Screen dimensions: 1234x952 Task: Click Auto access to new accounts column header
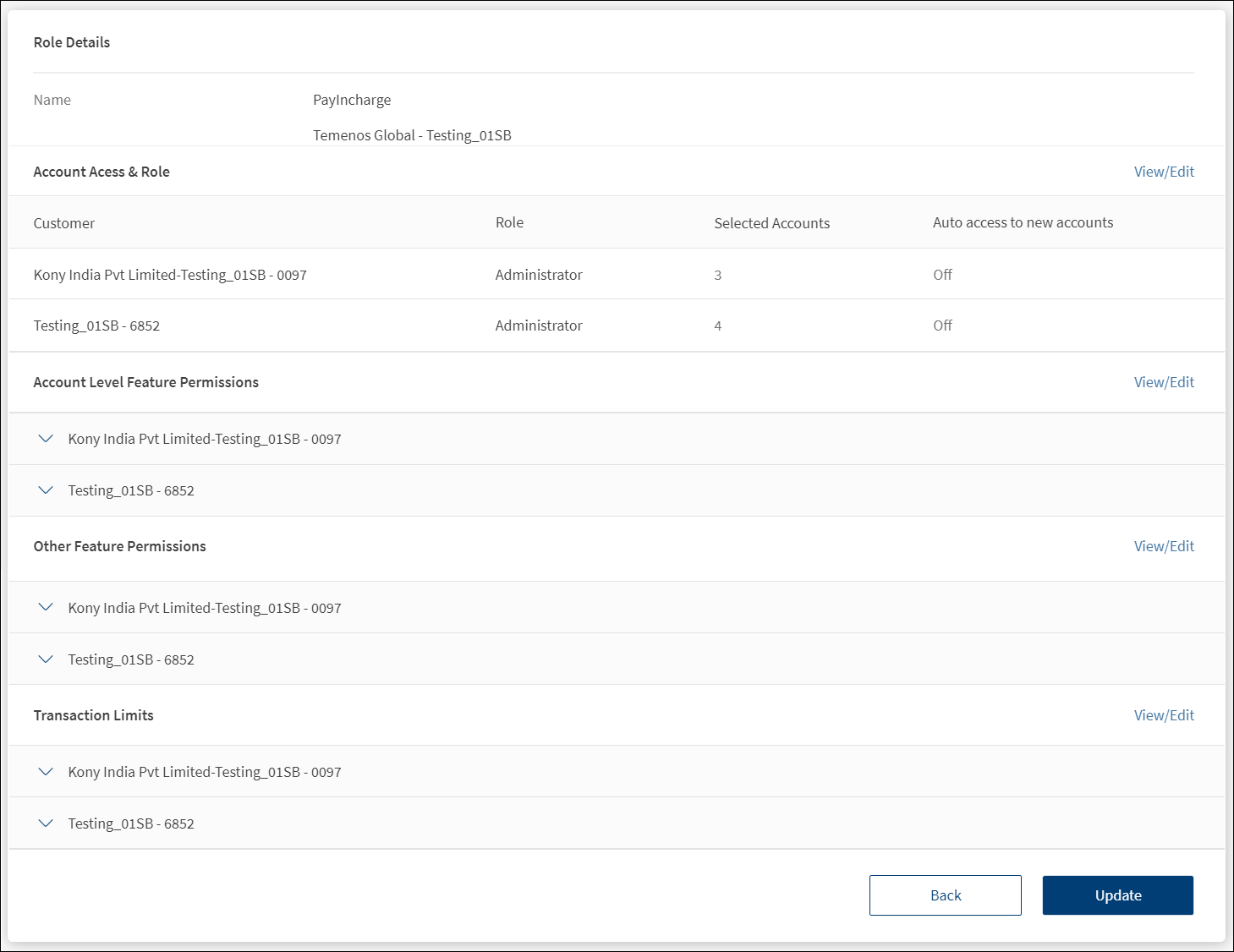point(1023,222)
